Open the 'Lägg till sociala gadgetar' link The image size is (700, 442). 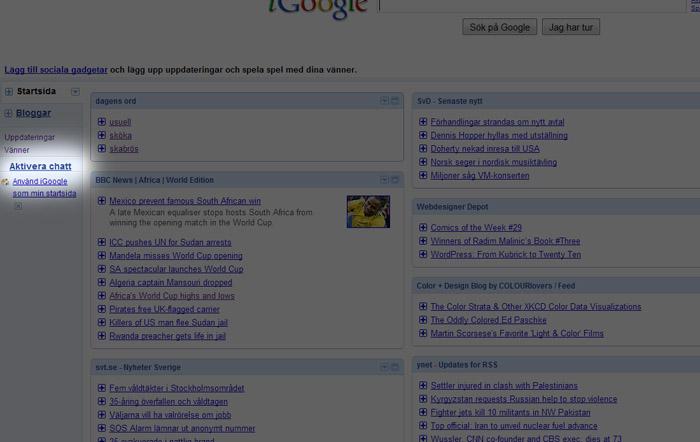[56, 70]
